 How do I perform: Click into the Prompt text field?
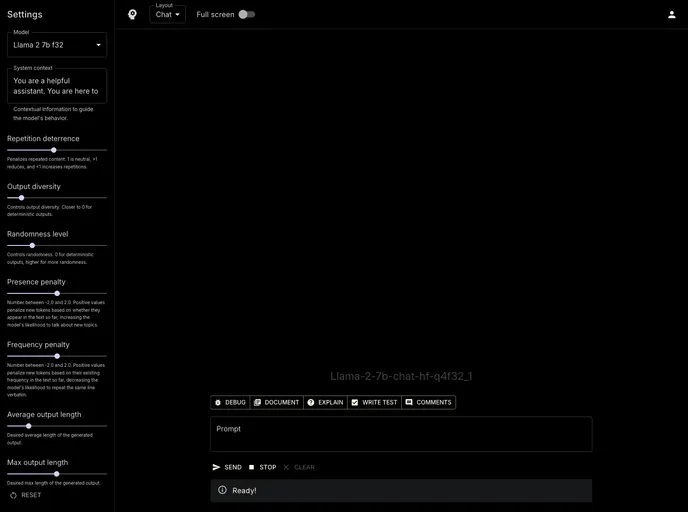(x=401, y=434)
